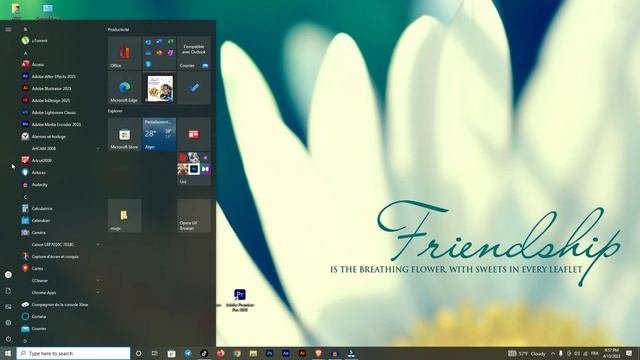Open the Courrier Outlook tile
Image resolution: width=640 pixels, height=360 pixels.
click(x=194, y=53)
